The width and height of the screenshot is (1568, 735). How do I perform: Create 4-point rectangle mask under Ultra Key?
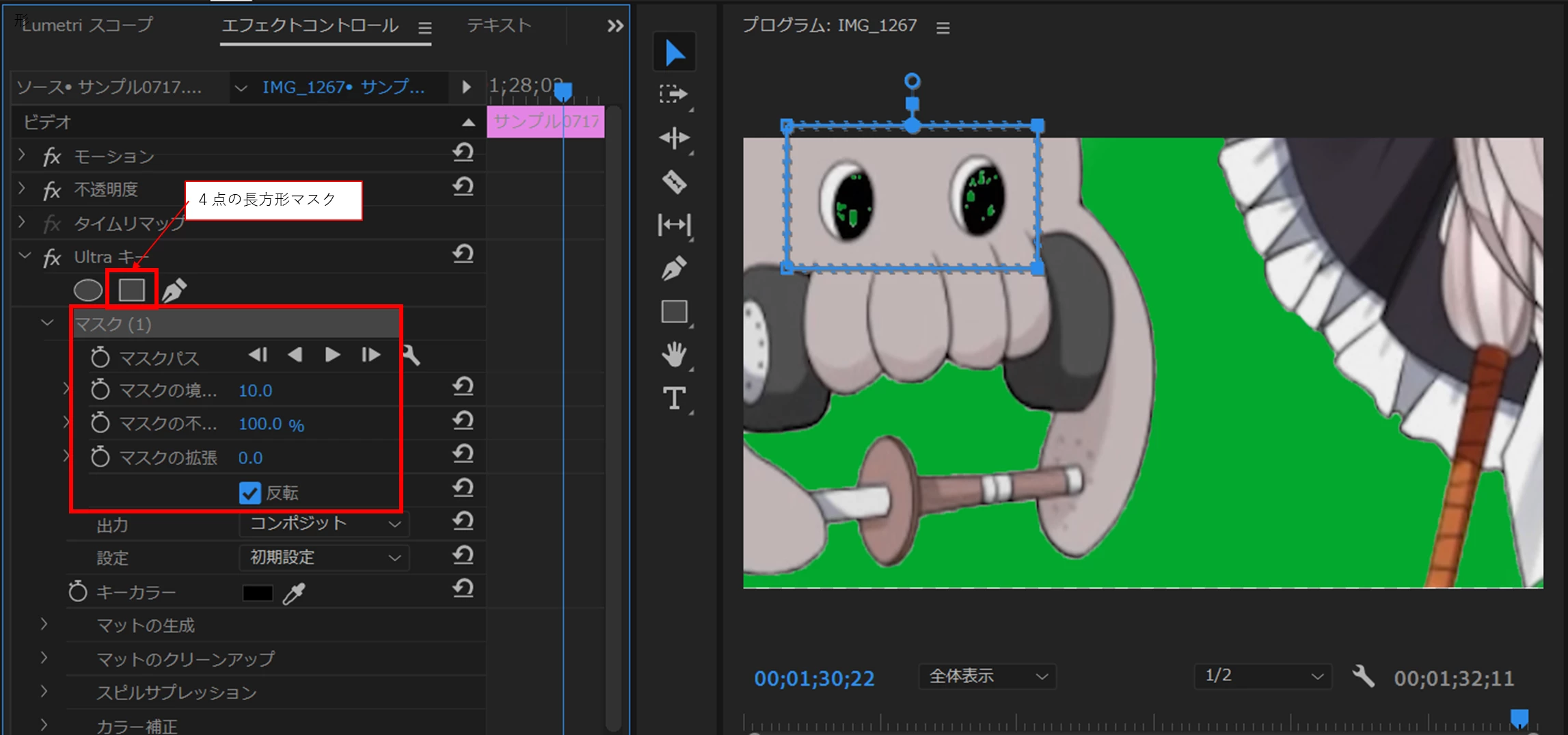pyautogui.click(x=131, y=290)
